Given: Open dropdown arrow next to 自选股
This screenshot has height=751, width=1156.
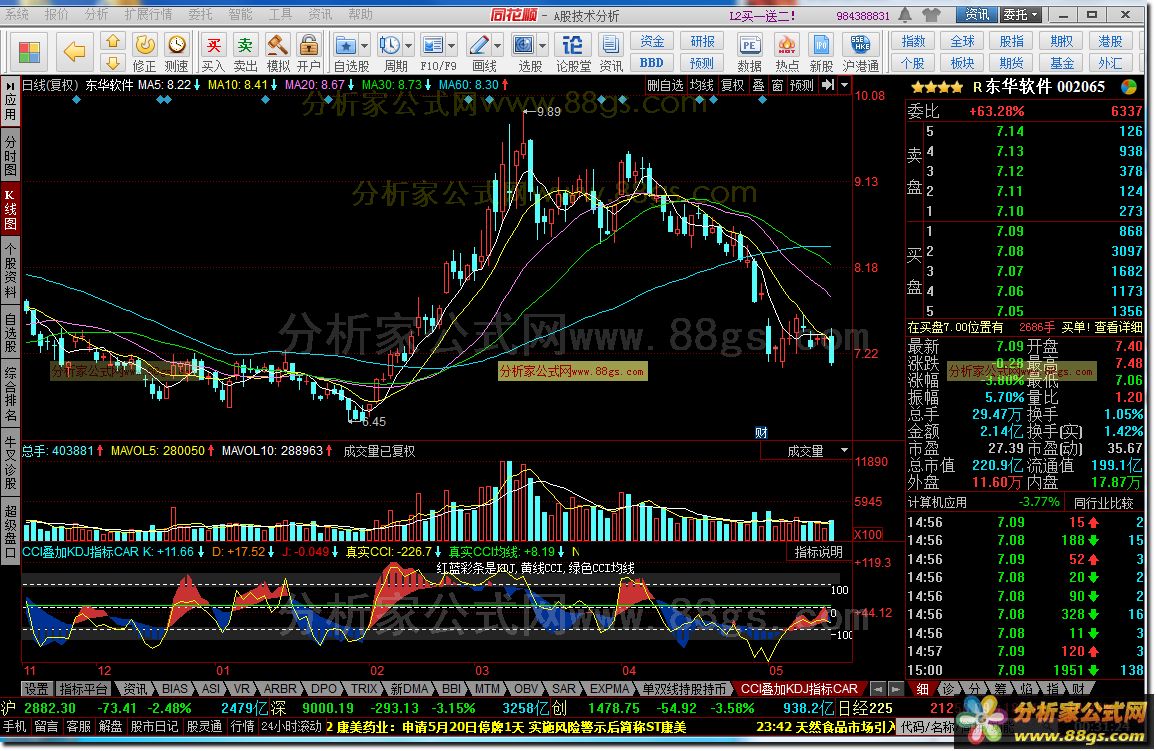Looking at the screenshot, I should click(364, 46).
